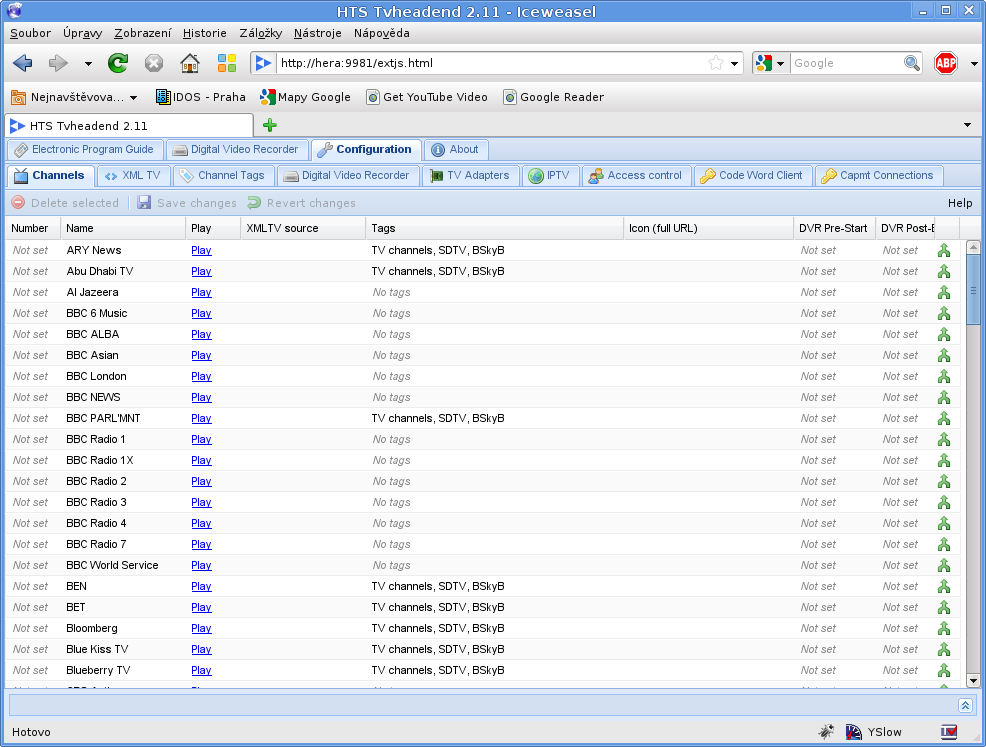Open the IDOS - Praha bookmark

click(x=200, y=97)
